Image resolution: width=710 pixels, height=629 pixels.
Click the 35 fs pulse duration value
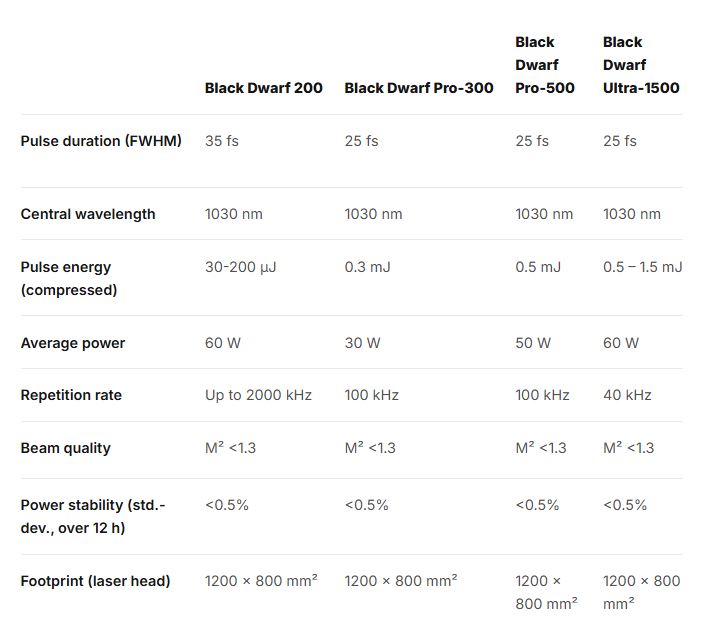(x=222, y=141)
